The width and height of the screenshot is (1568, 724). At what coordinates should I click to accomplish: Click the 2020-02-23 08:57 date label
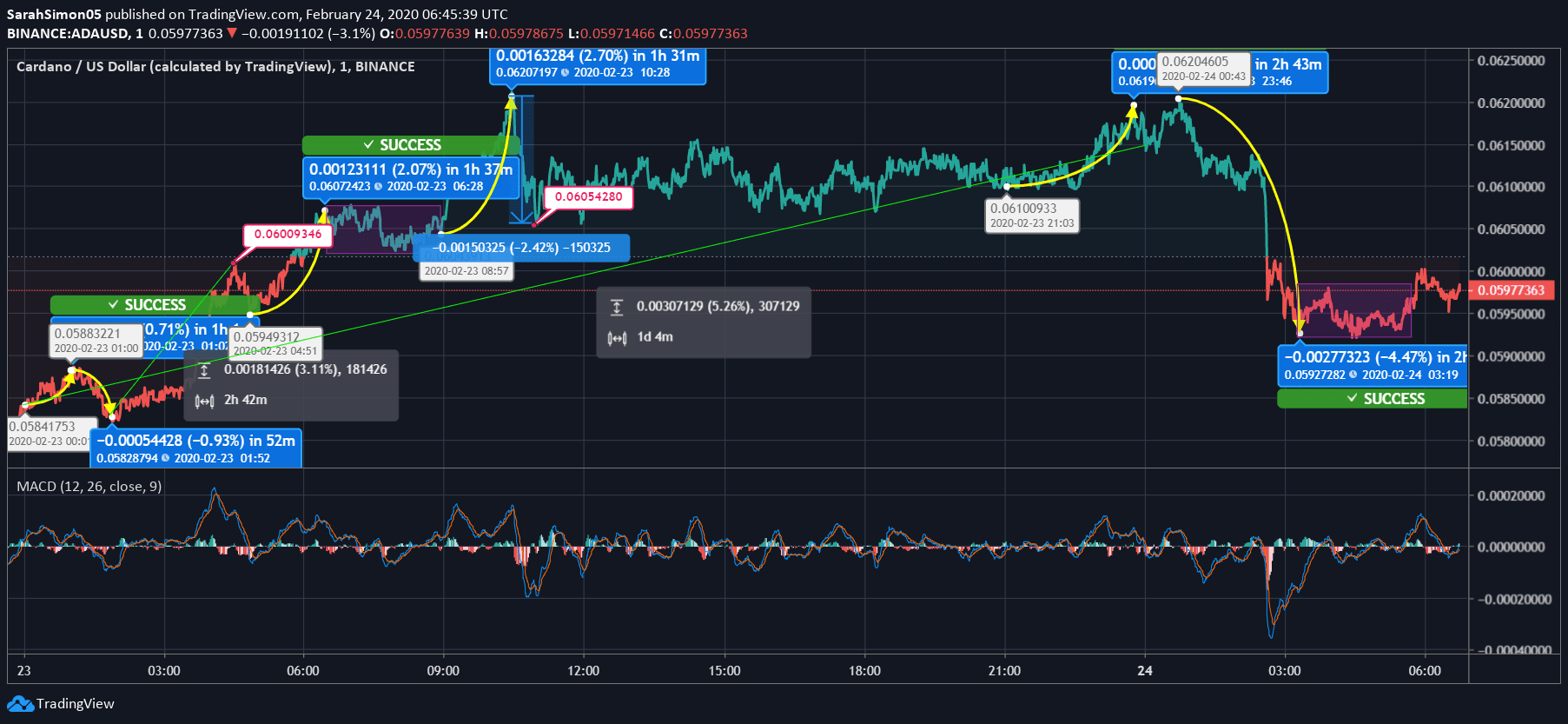(466, 271)
